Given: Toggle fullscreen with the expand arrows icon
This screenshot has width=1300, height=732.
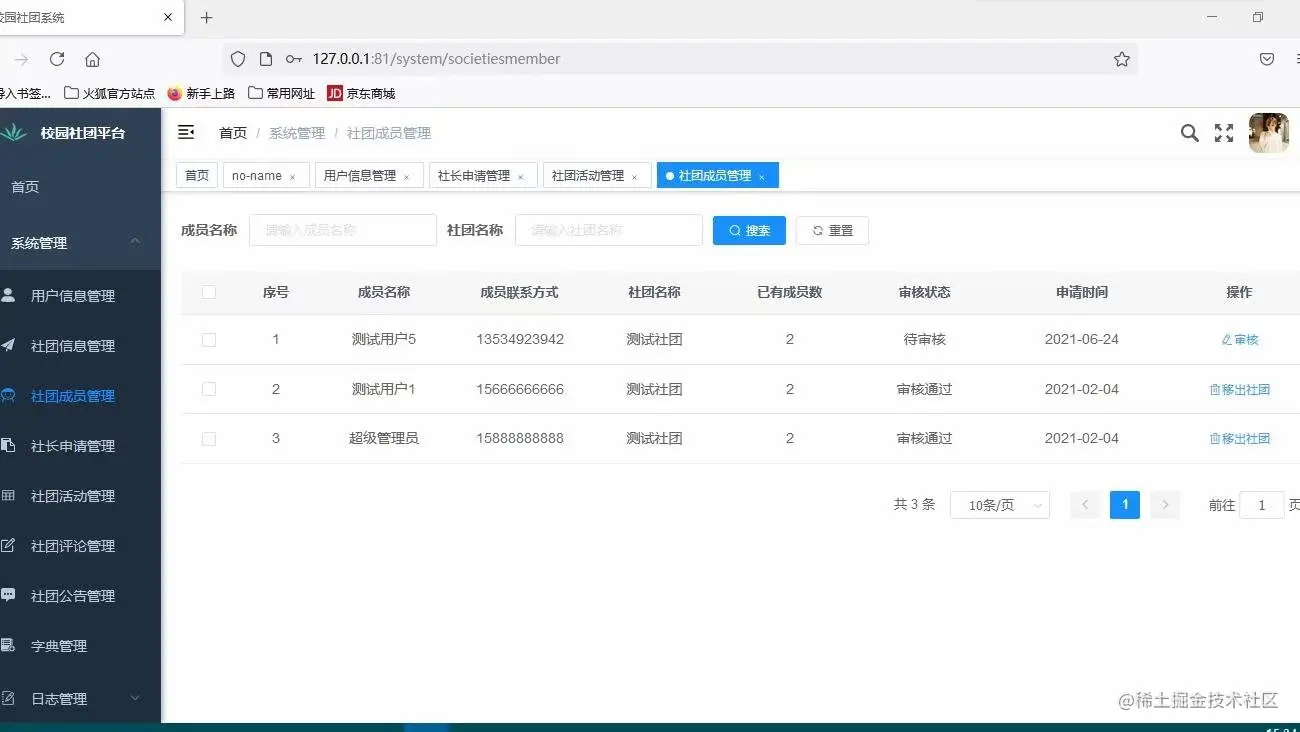Looking at the screenshot, I should [1224, 133].
